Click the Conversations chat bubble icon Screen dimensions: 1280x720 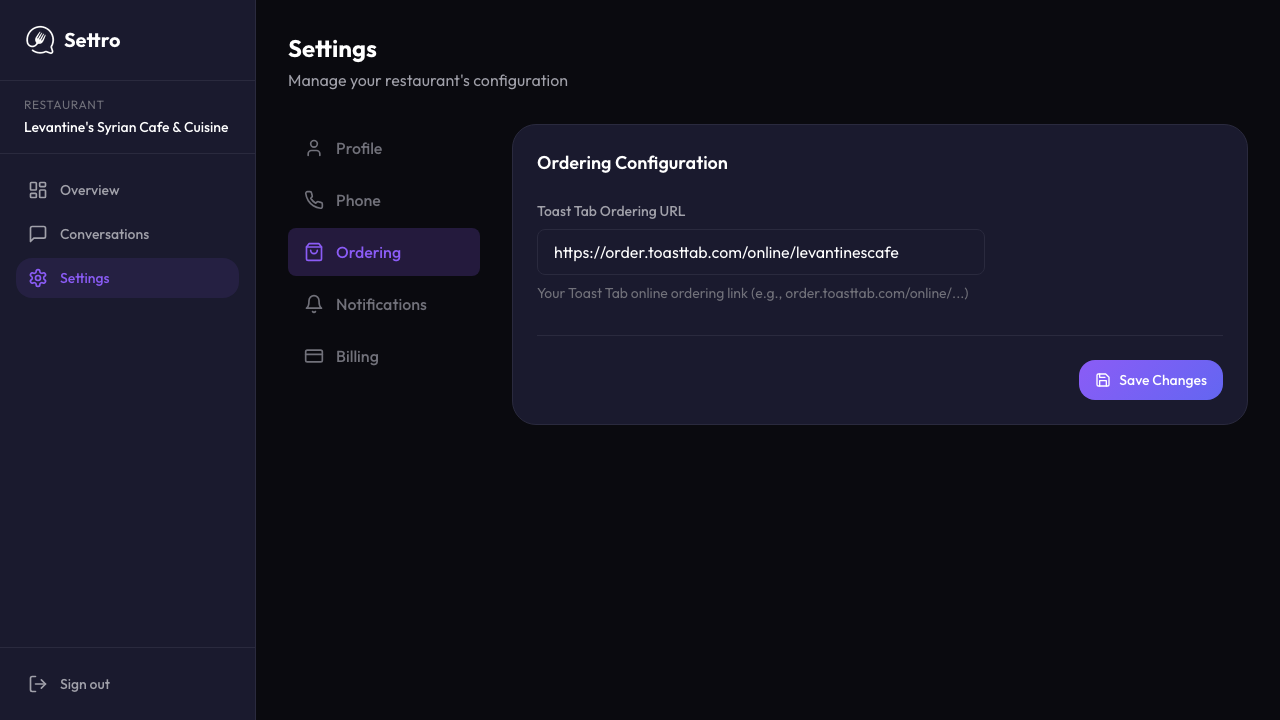(38, 234)
